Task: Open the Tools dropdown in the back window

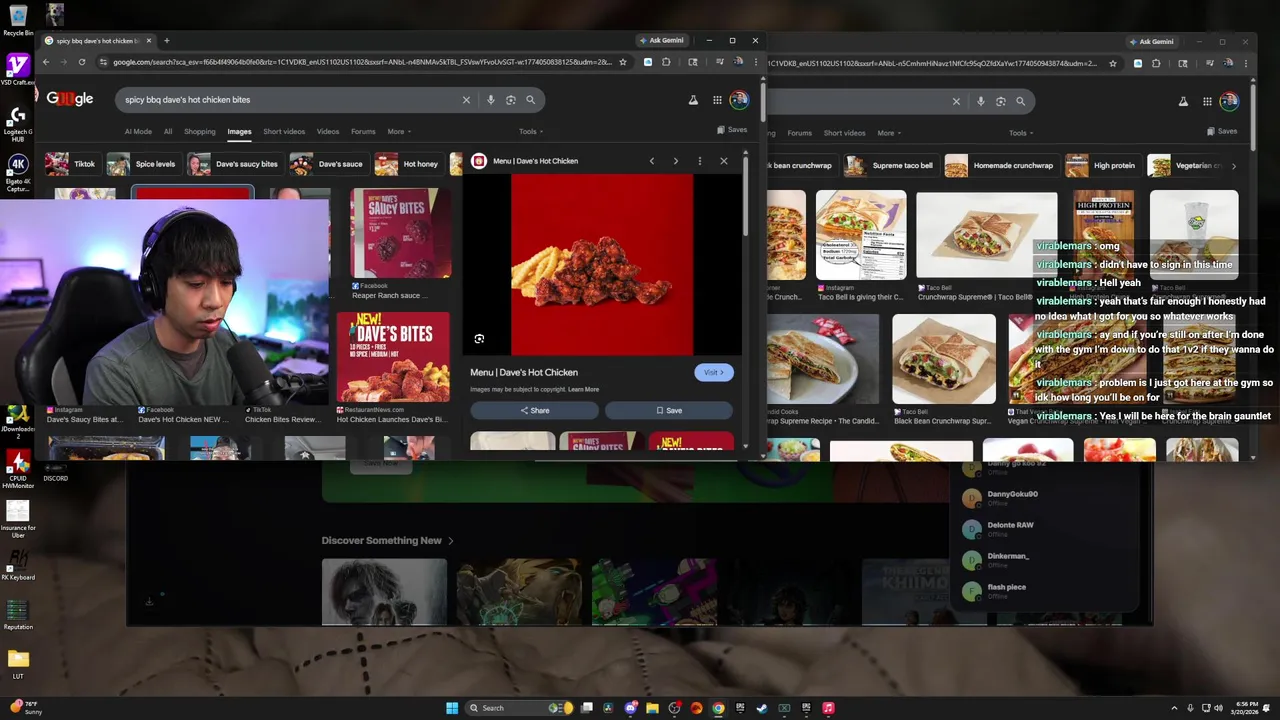Action: [1021, 133]
